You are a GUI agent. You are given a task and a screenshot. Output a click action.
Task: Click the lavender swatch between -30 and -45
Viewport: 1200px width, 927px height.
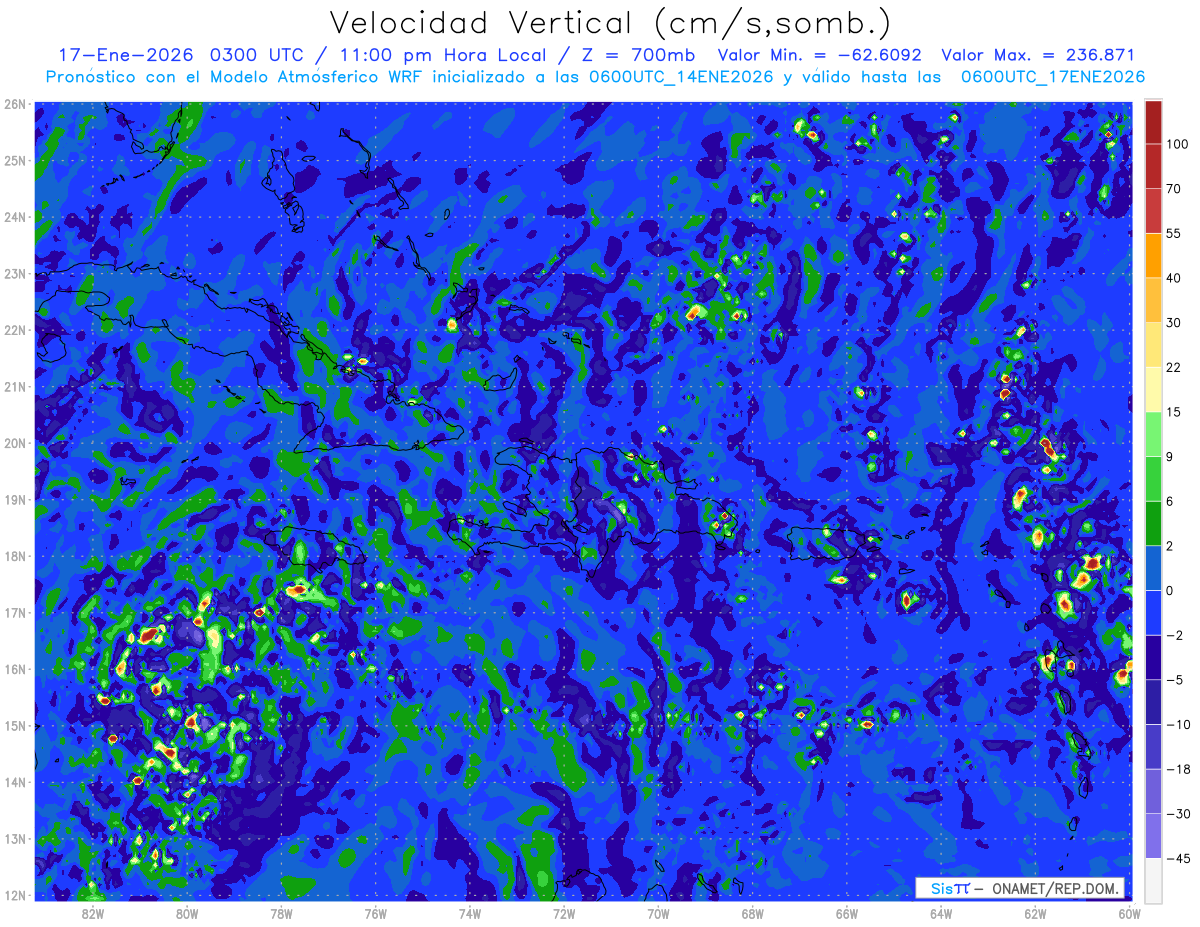(x=1153, y=835)
